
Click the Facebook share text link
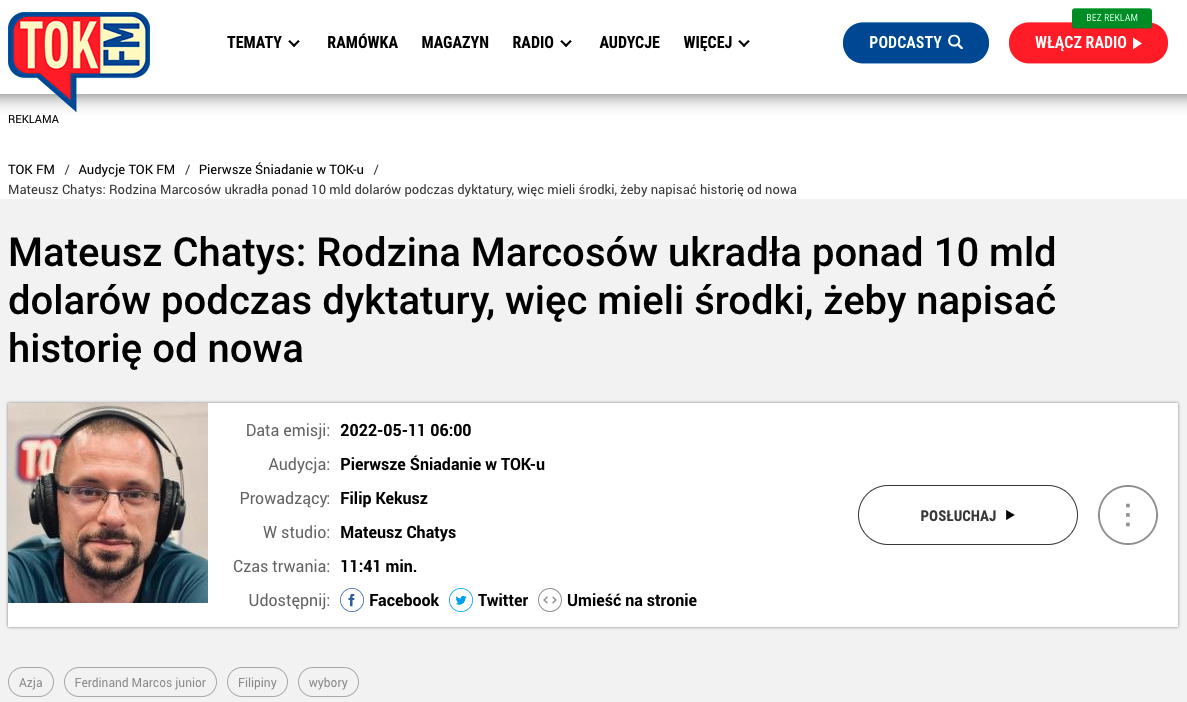pyautogui.click(x=403, y=601)
